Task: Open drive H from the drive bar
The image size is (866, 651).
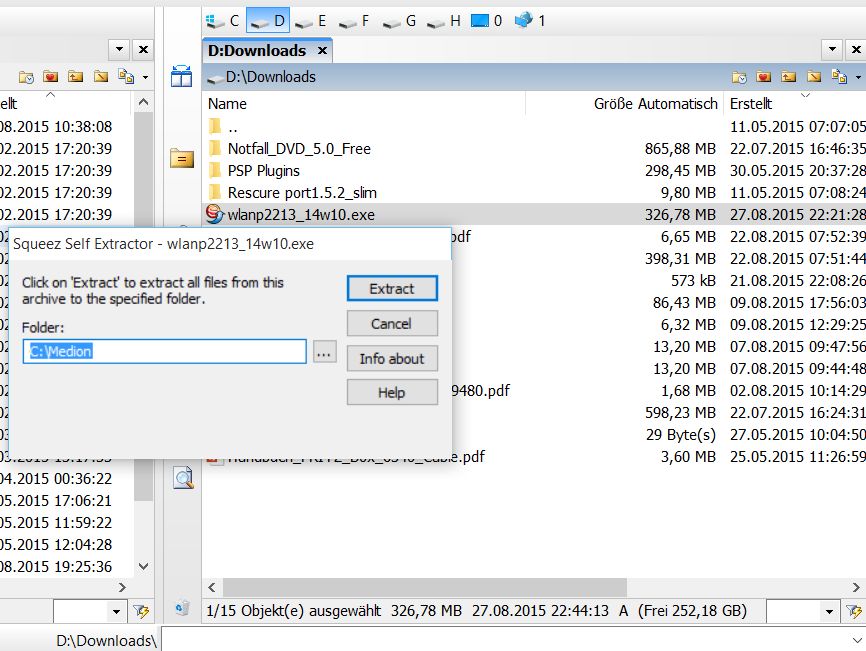Action: point(445,20)
